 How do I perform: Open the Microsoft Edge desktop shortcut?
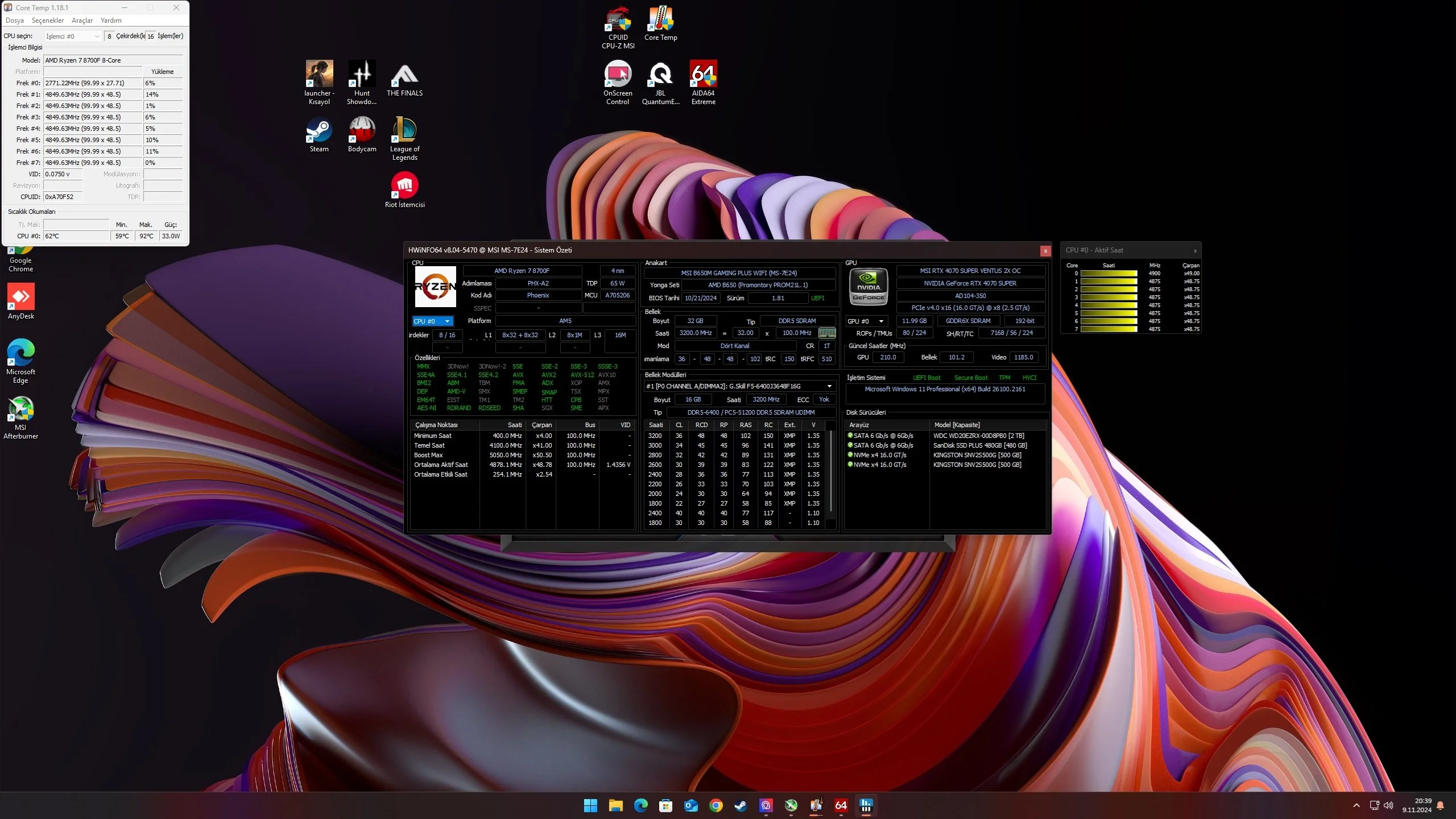point(21,361)
